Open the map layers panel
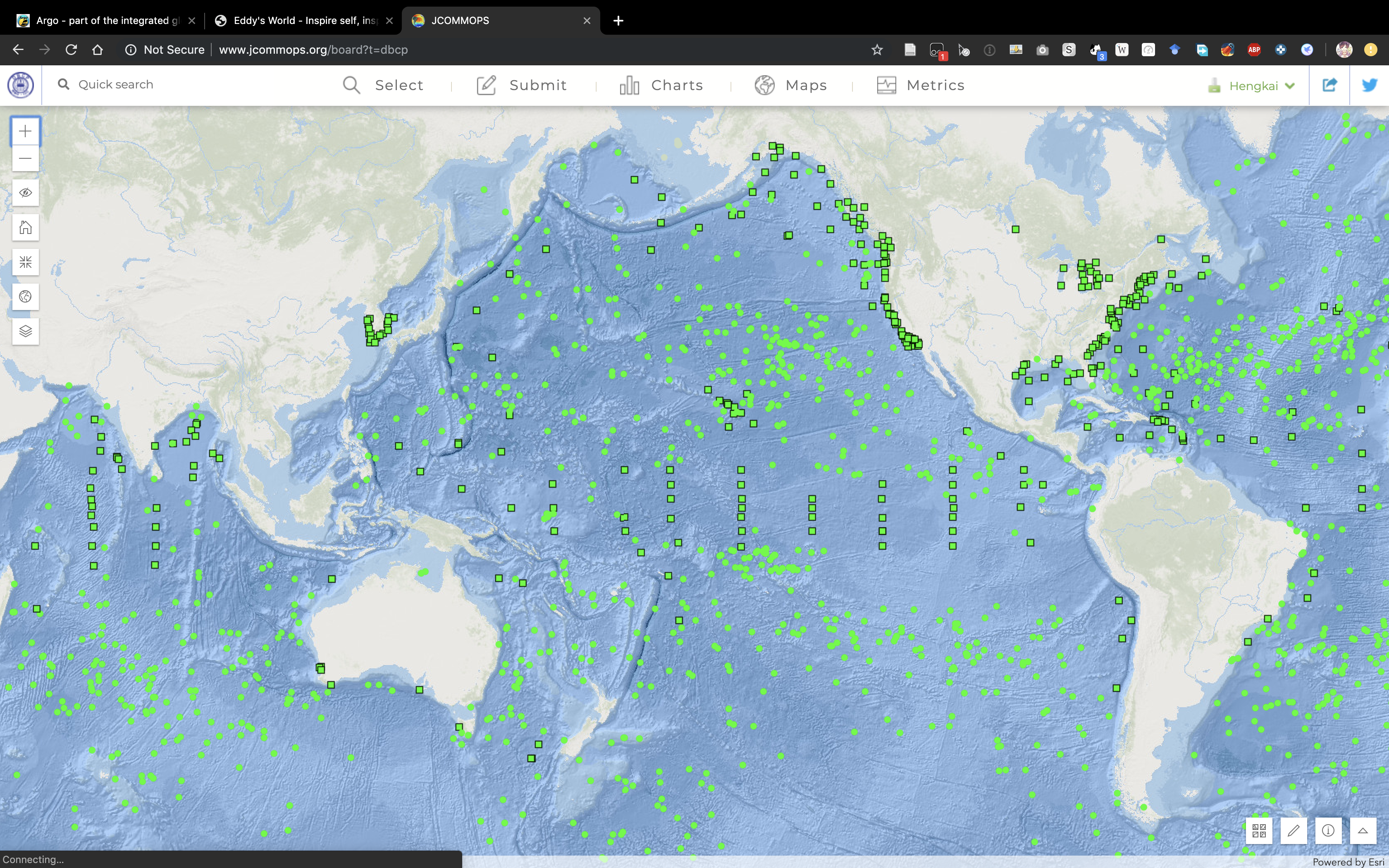 click(25, 331)
